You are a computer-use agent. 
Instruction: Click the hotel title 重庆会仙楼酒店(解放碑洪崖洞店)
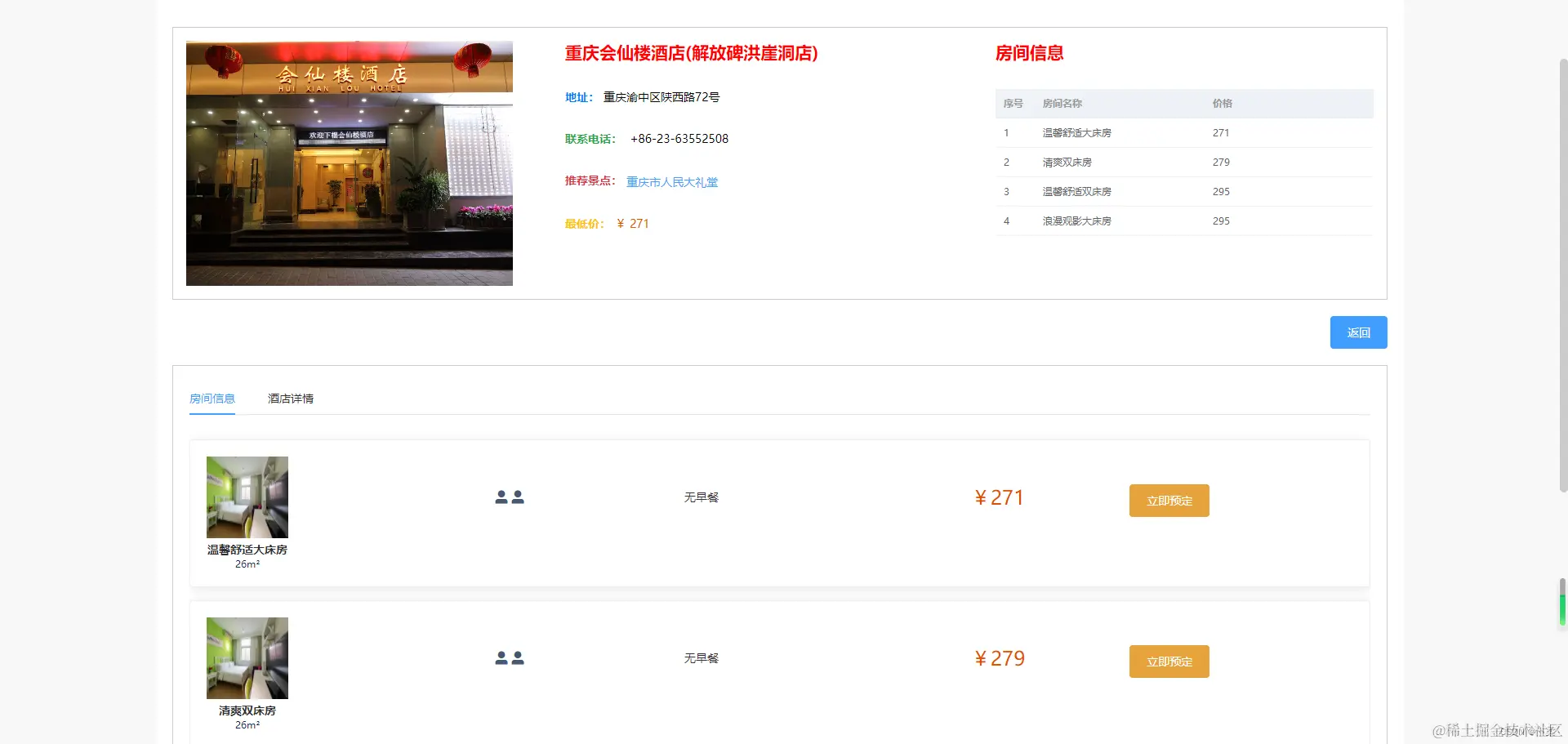pos(691,53)
